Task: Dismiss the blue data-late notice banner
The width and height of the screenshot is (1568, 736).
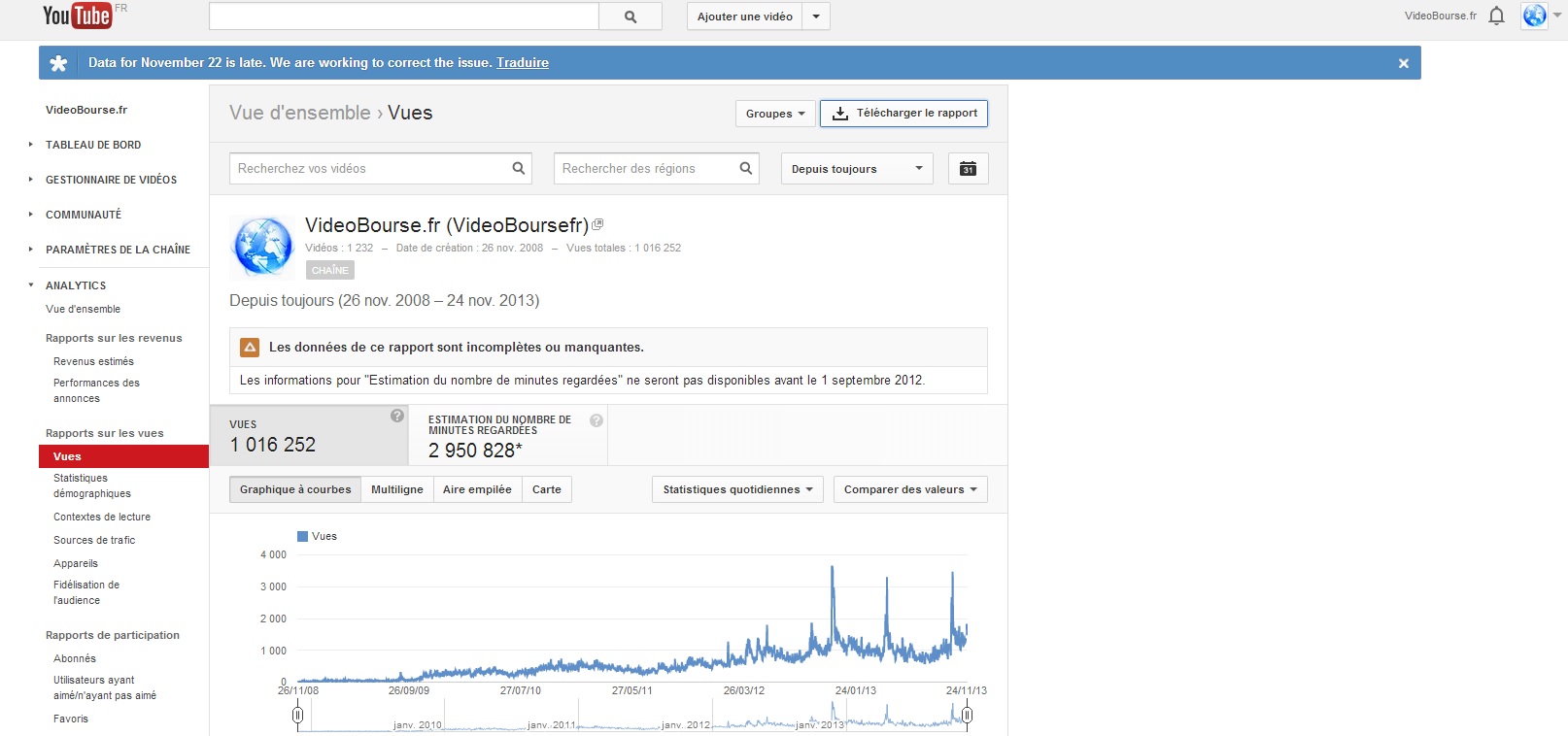Action: pos(1403,63)
